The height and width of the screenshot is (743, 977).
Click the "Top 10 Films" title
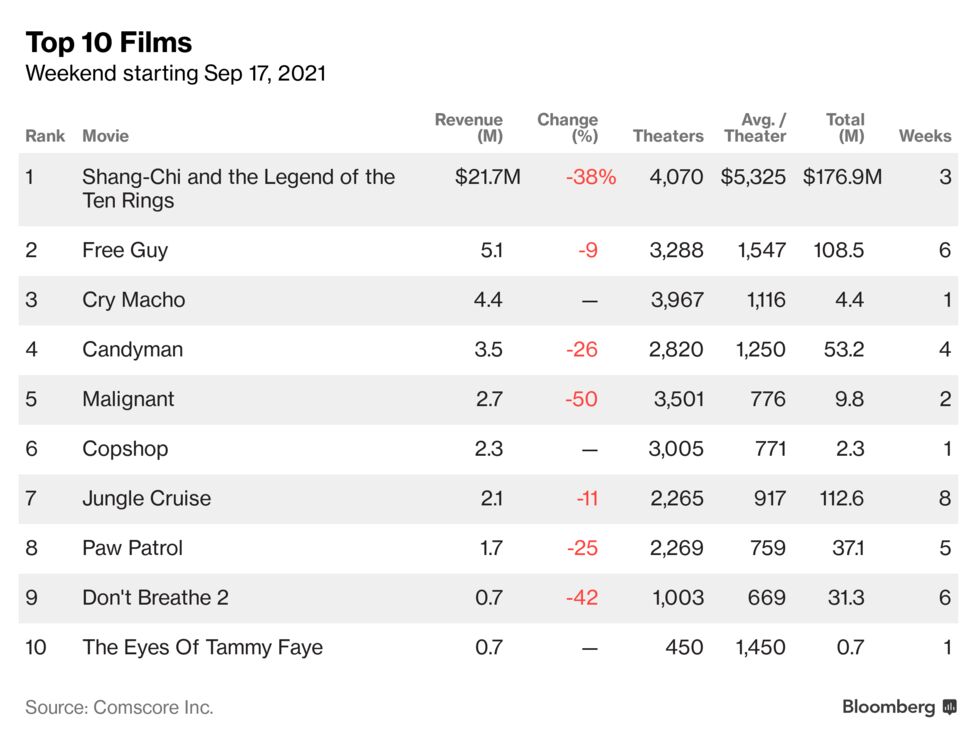click(x=109, y=42)
